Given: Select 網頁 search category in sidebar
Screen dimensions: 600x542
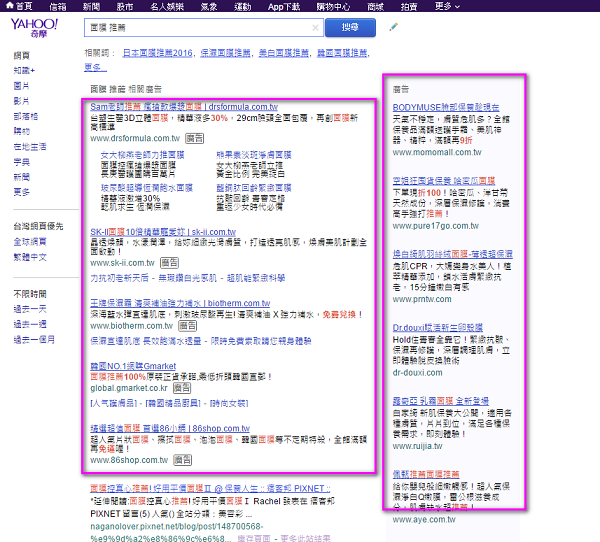Looking at the screenshot, I should pyautogui.click(x=21, y=56).
